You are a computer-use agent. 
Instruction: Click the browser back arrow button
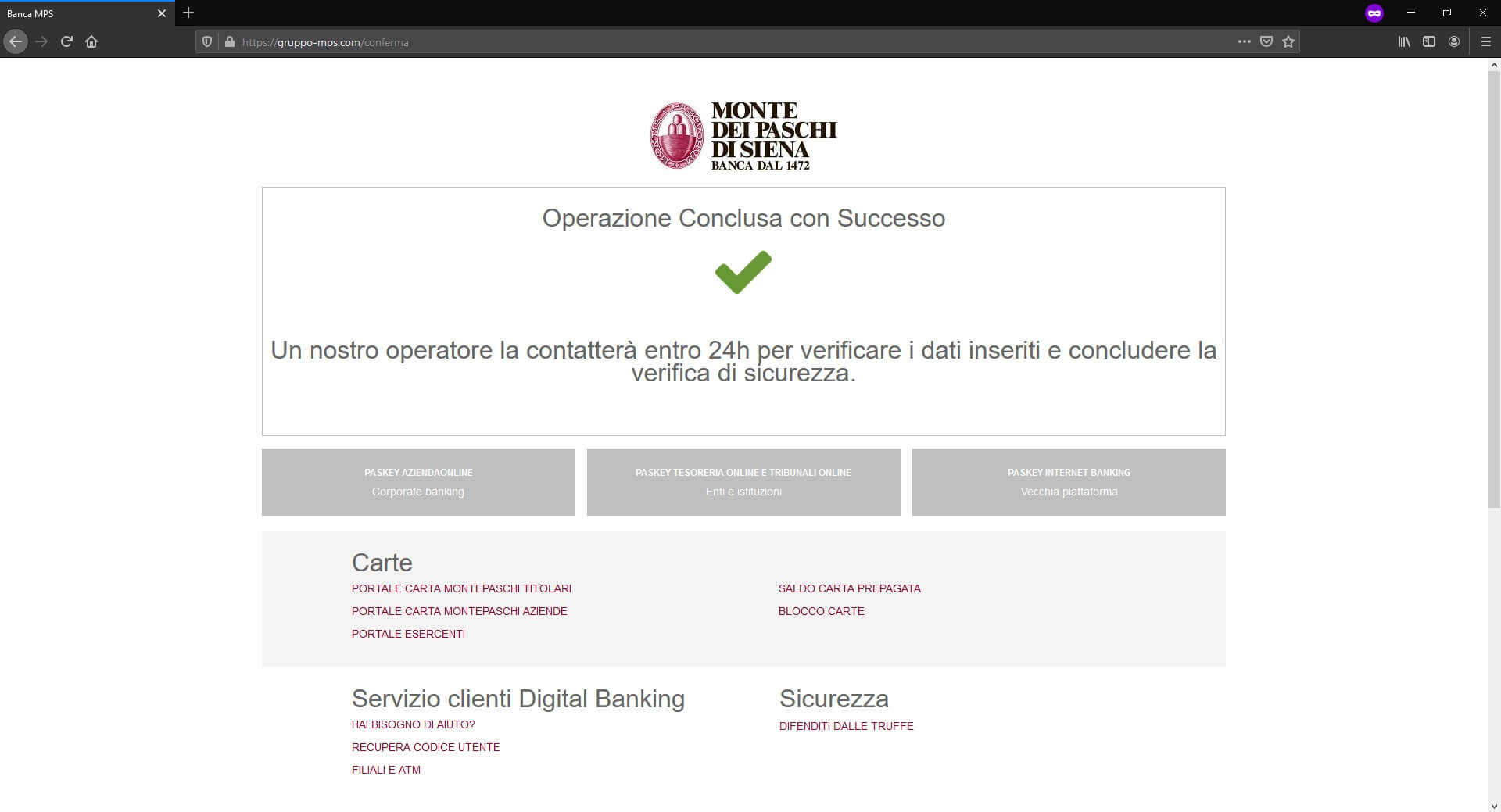(x=16, y=41)
